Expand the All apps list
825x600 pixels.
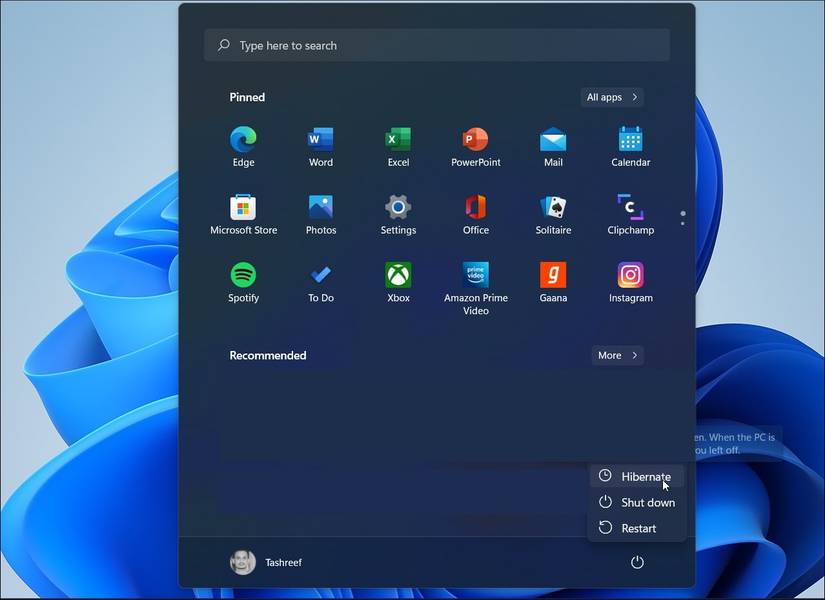pyautogui.click(x=612, y=97)
